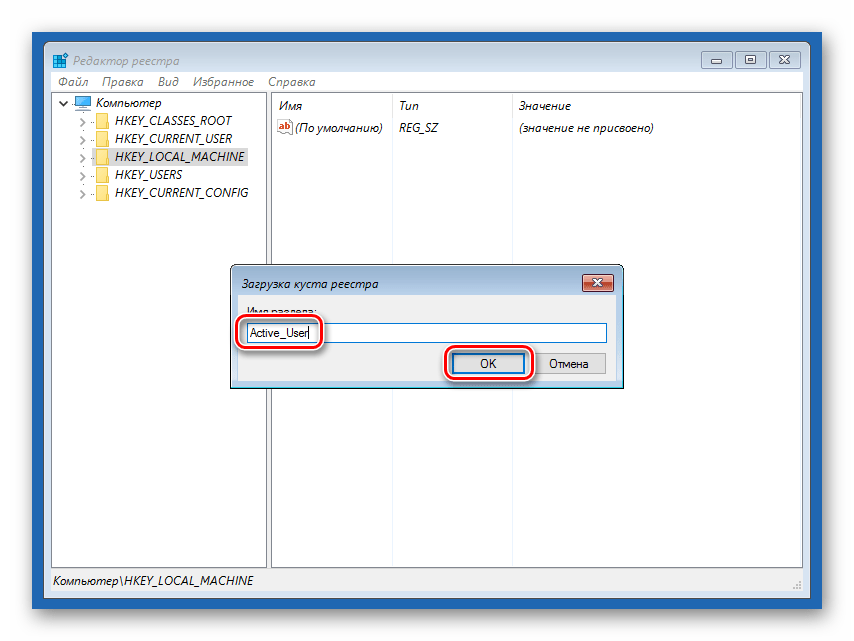This screenshot has width=854, height=641.
Task: Cancel the dialog with Отмена
Action: pyautogui.click(x=569, y=364)
